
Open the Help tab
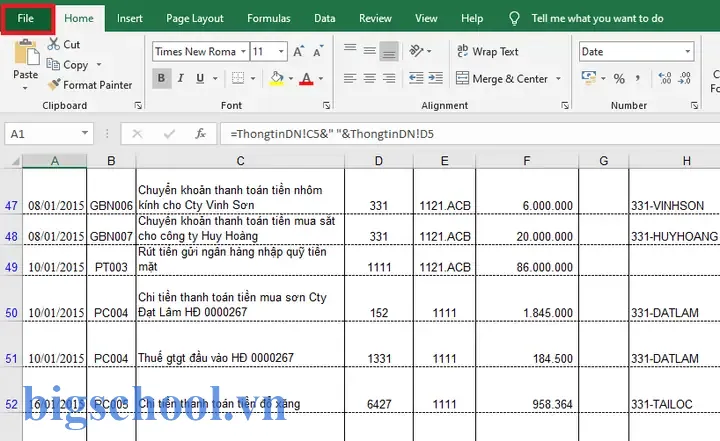click(472, 18)
